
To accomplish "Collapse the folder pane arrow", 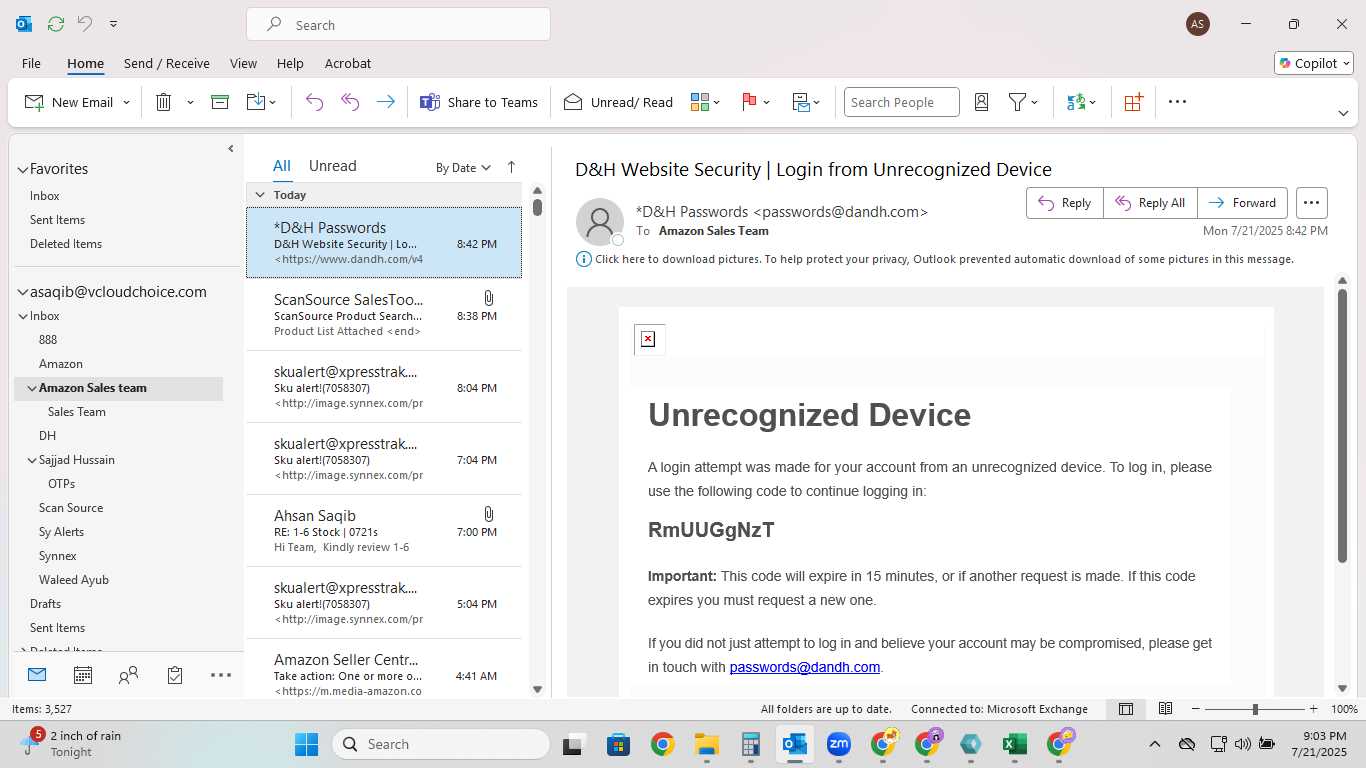I will point(231,149).
